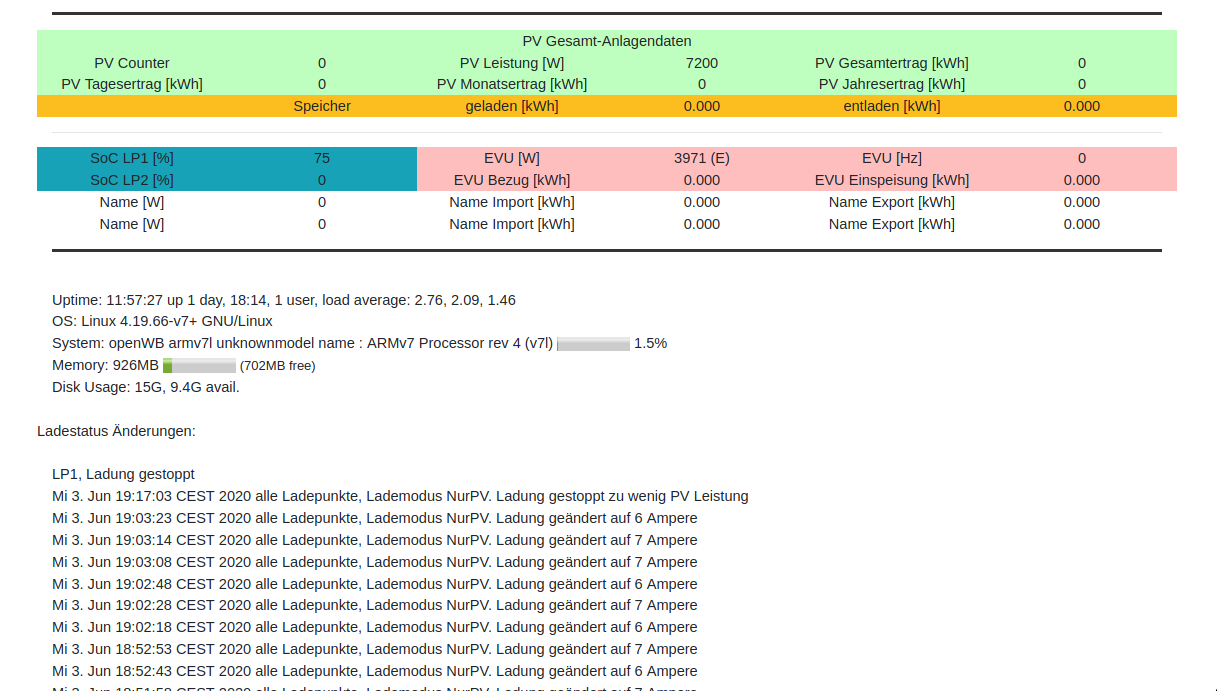The height and width of the screenshot is (691, 1217).
Task: Click the 'PV Tagesertrag [kWh]' label
Action: click(x=132, y=84)
